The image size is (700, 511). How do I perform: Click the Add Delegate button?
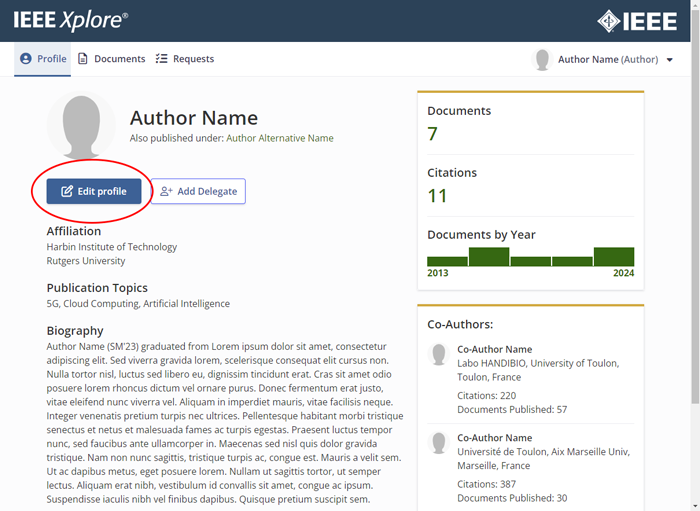[x=198, y=191]
